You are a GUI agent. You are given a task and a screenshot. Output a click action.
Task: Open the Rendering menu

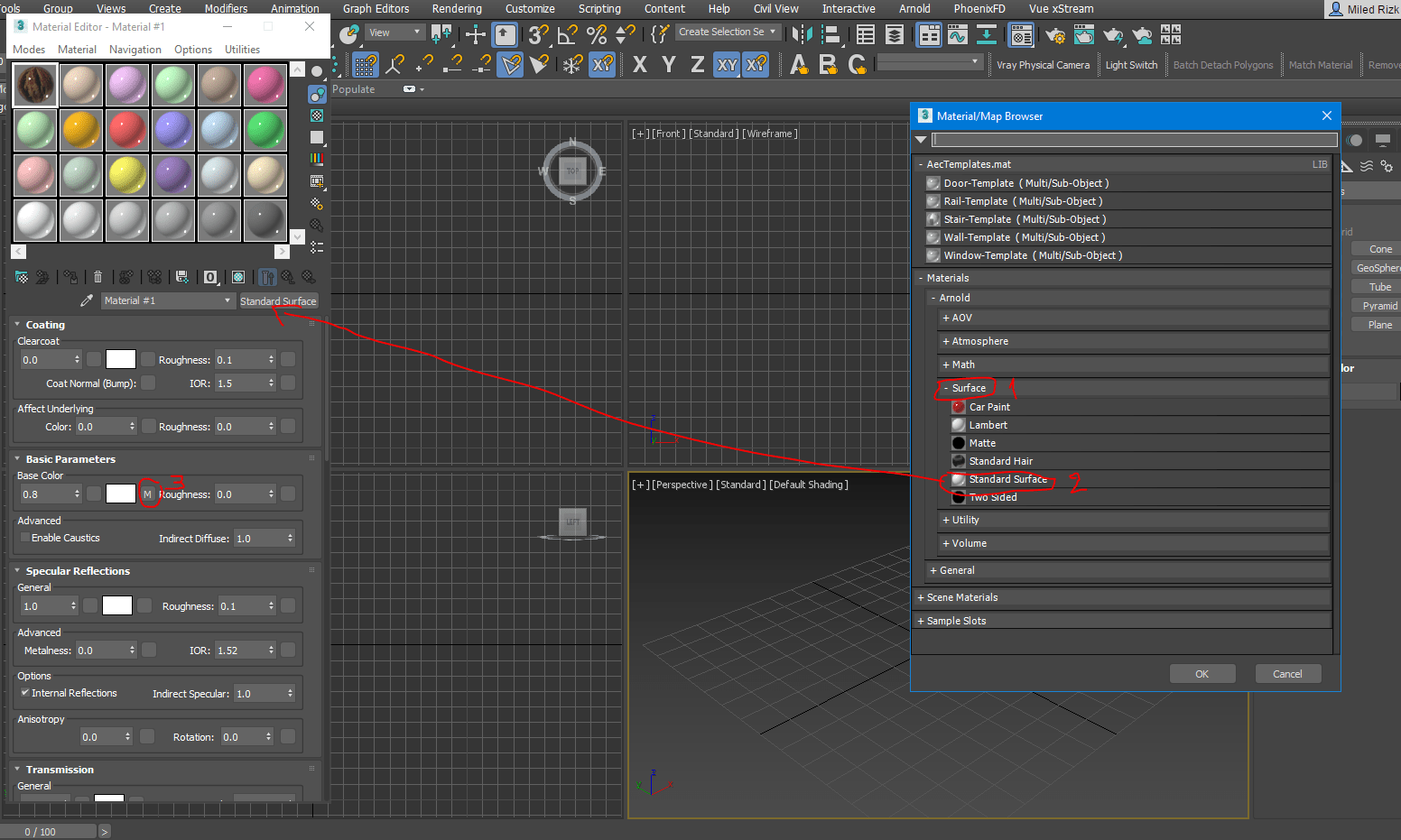456,9
